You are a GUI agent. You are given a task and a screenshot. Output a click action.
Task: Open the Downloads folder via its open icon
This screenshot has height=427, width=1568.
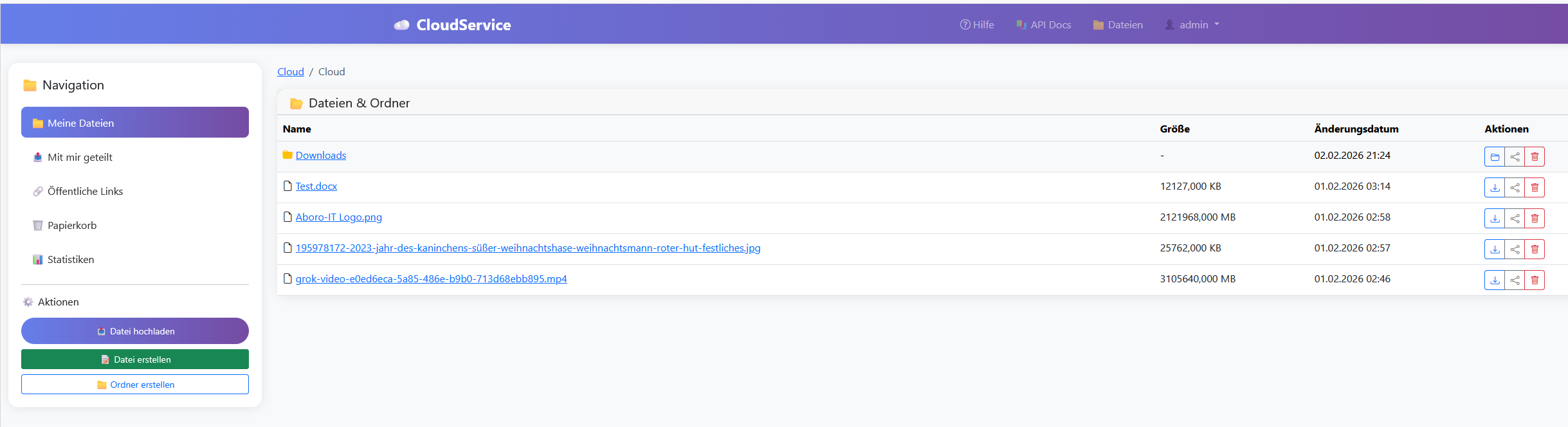click(x=1495, y=157)
